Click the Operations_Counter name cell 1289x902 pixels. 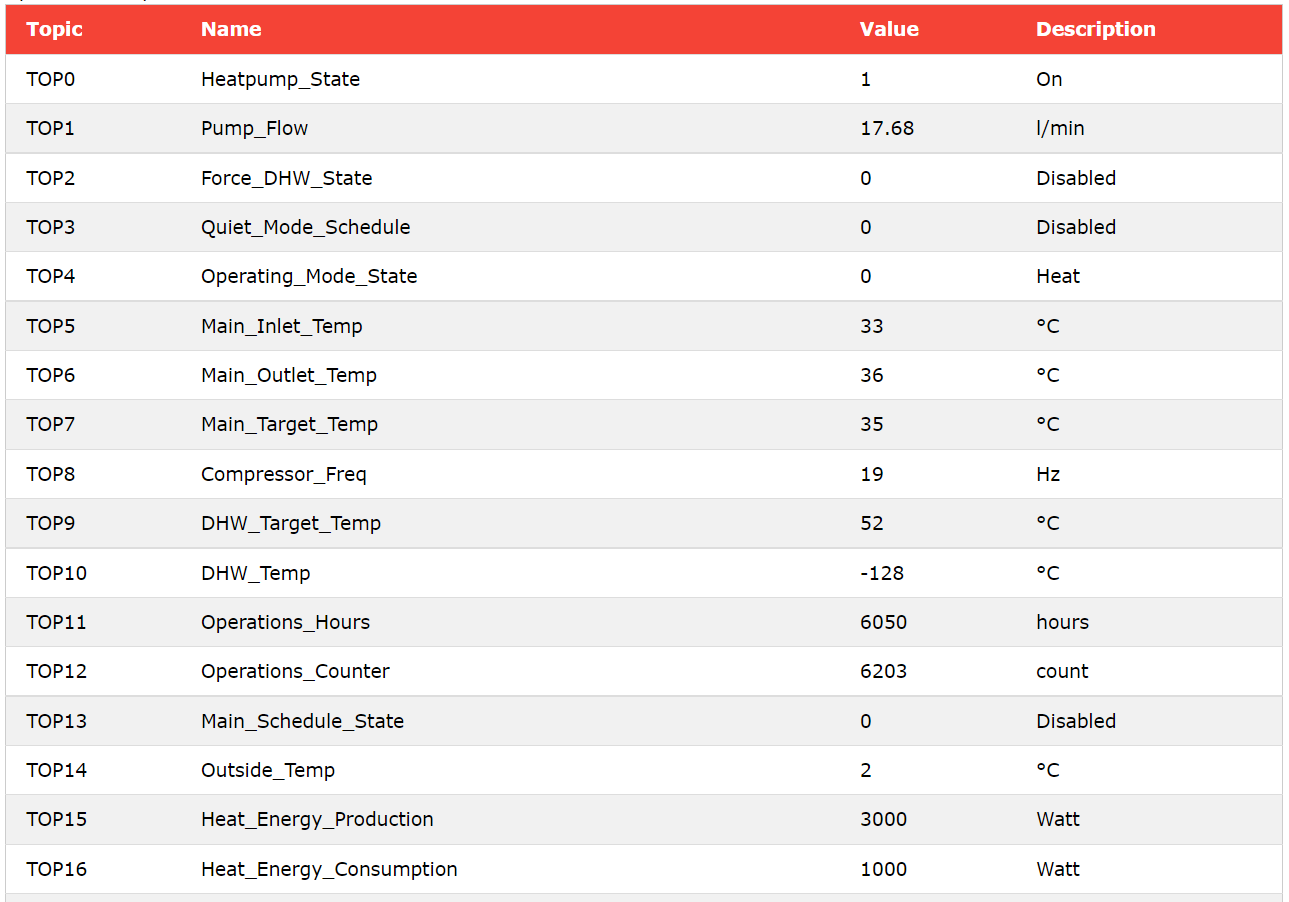(x=295, y=671)
